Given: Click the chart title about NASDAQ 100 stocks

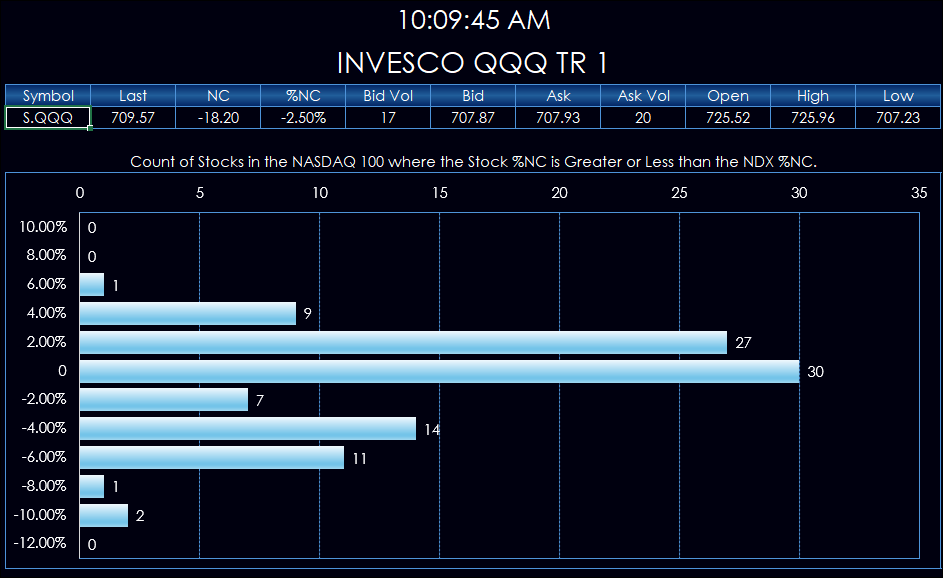Looking at the screenshot, I should point(473,162).
